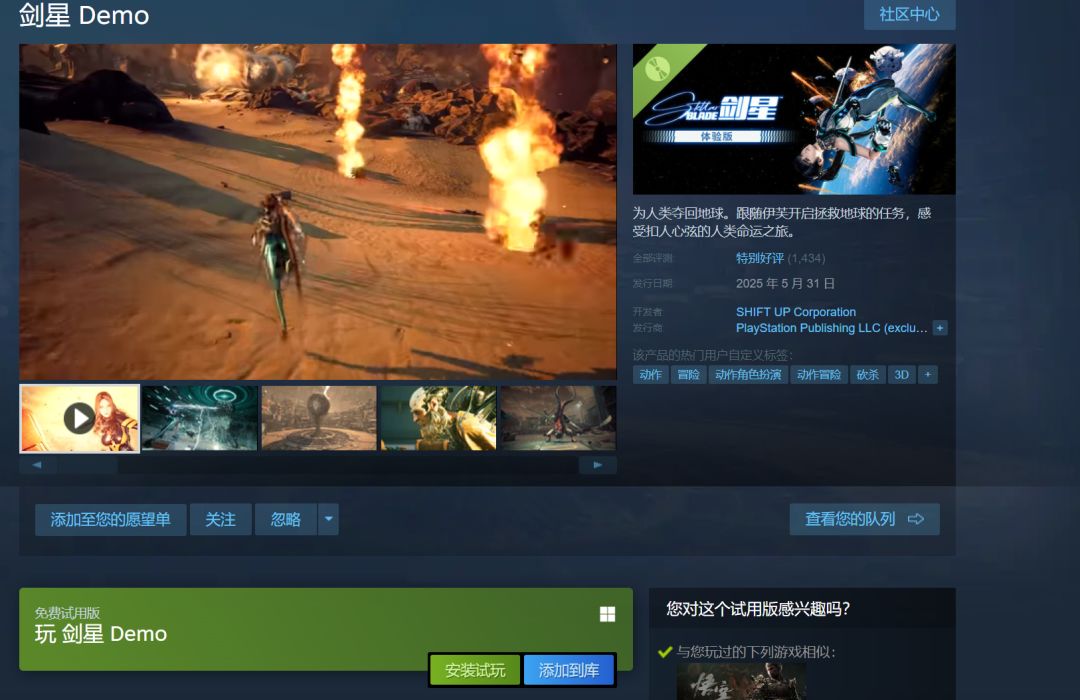Screen dimensions: 1080x700
Task: Click the similar game thumbnail under 与您玩过的下列游戏相似
Action: pos(742,682)
